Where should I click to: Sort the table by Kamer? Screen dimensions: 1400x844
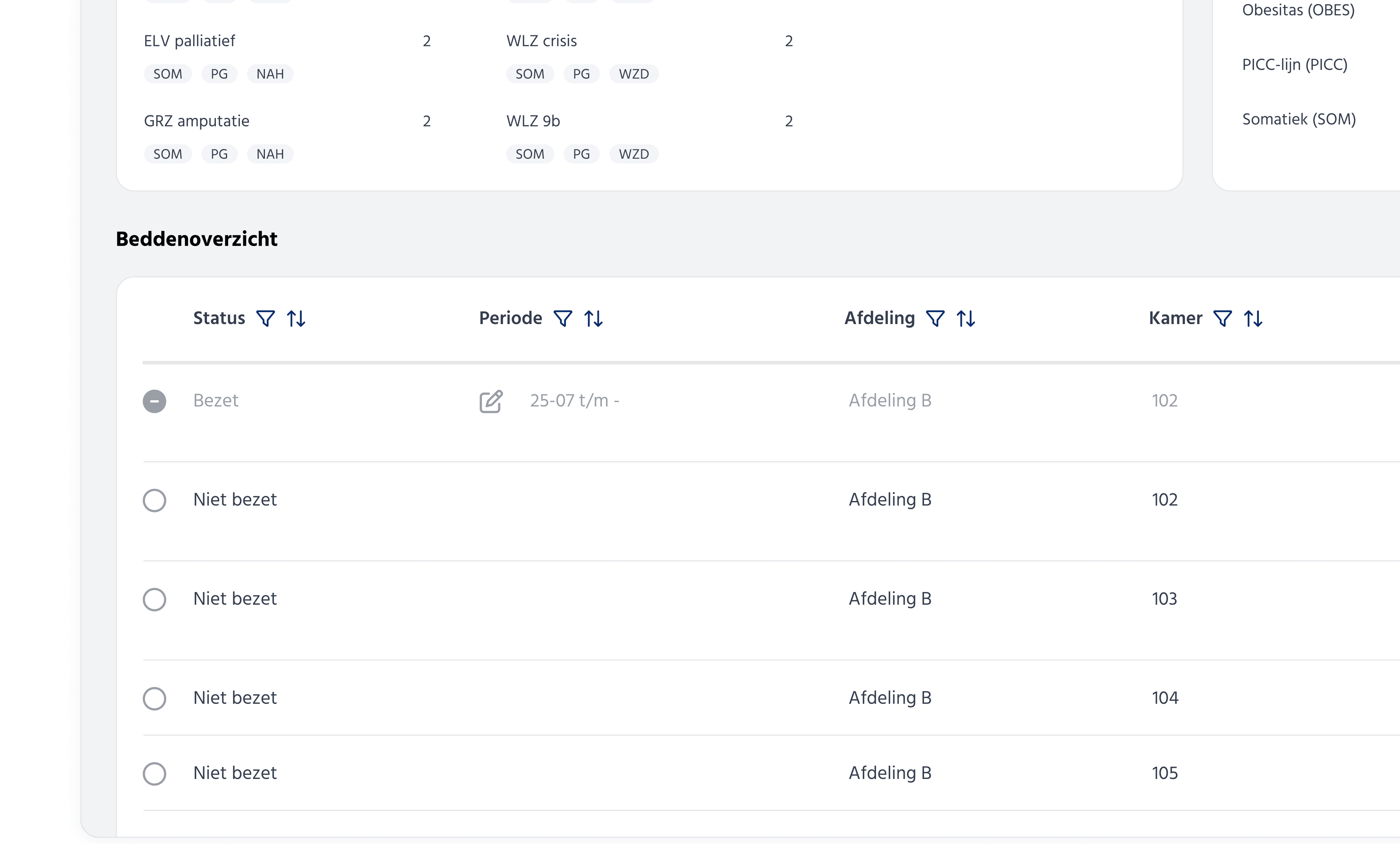[x=1253, y=318]
